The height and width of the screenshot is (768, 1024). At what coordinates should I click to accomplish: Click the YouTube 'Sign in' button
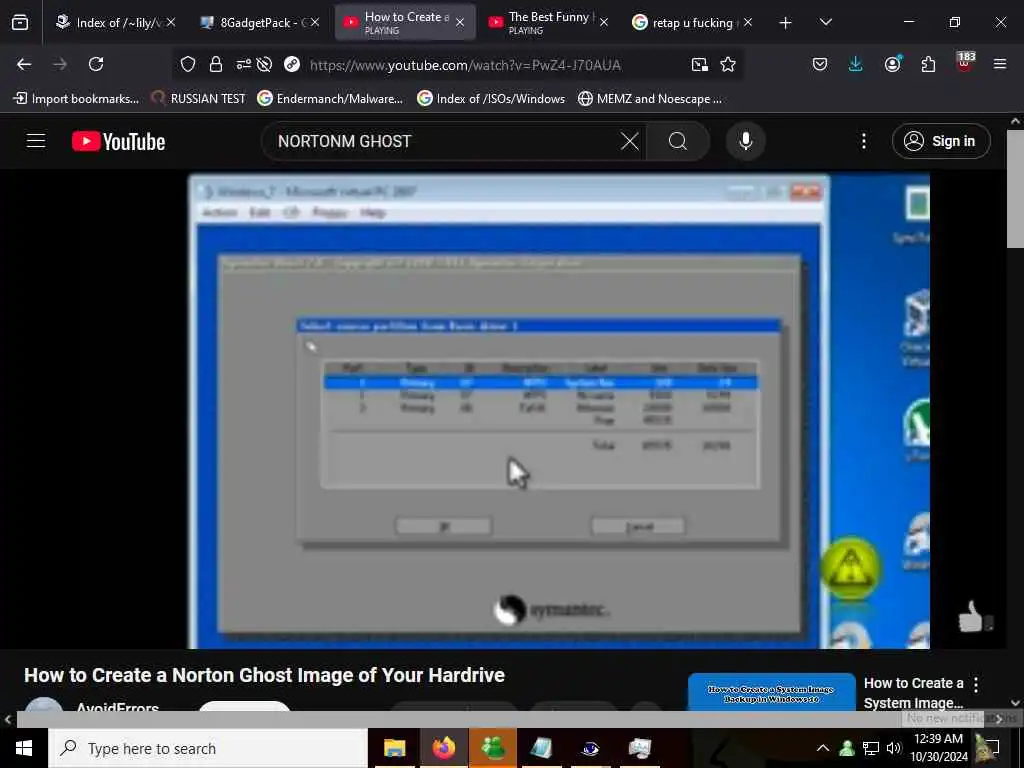point(941,141)
